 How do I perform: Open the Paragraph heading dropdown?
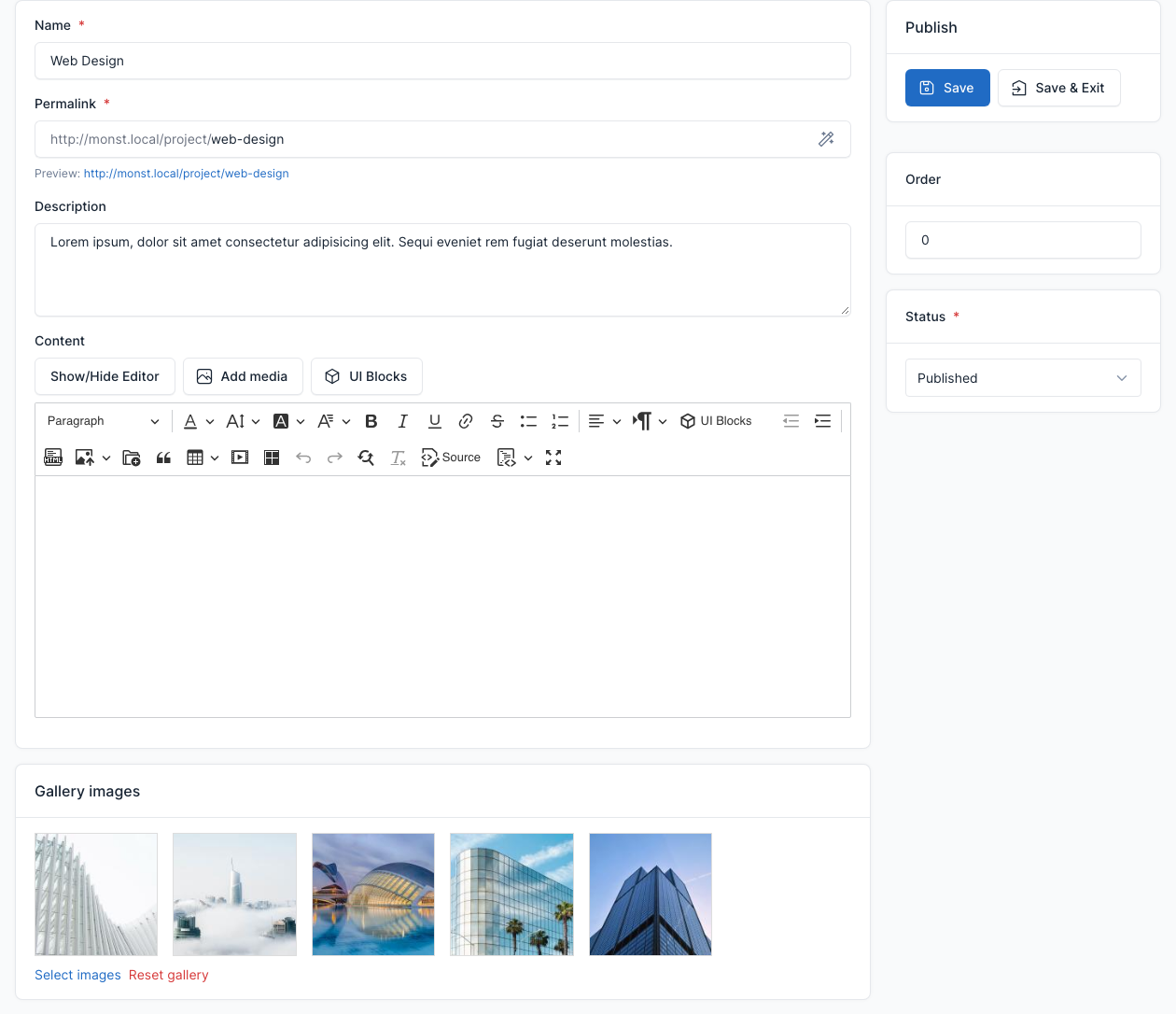tap(103, 421)
